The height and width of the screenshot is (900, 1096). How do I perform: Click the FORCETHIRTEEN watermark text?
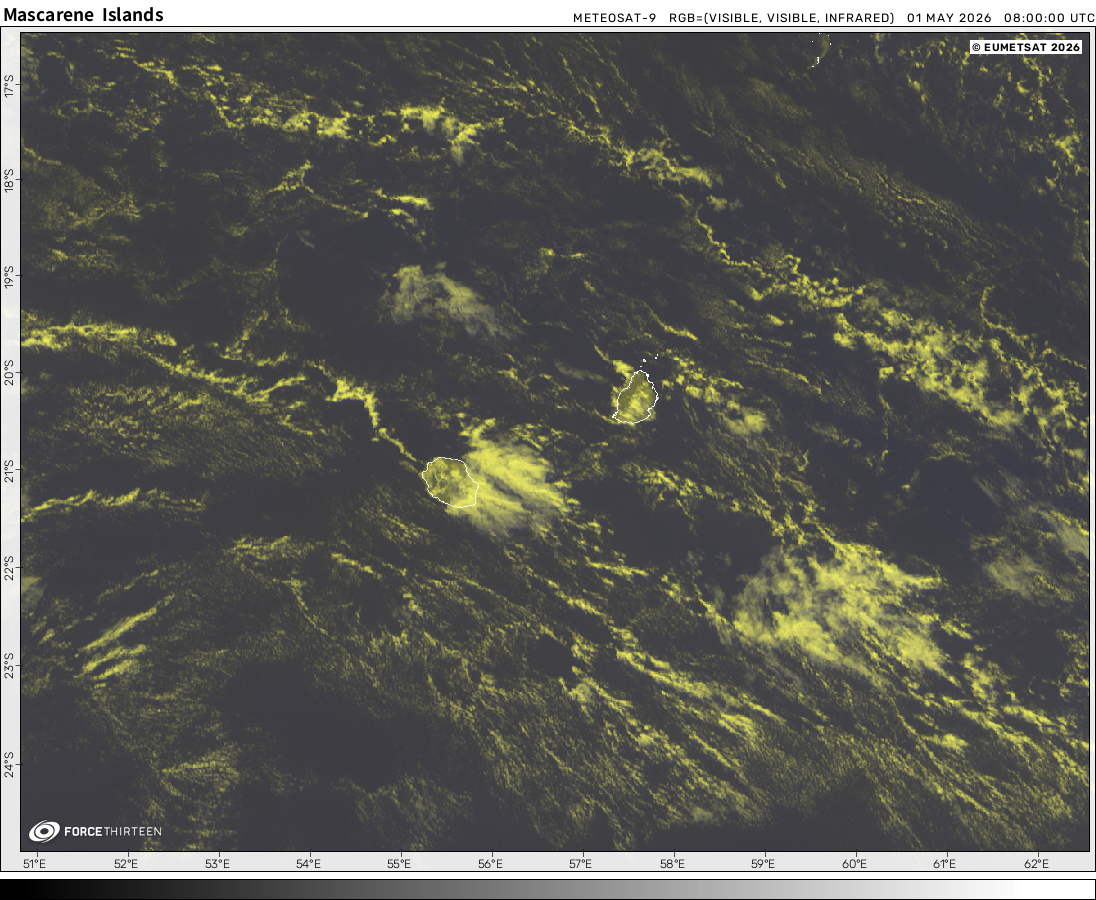pos(113,832)
